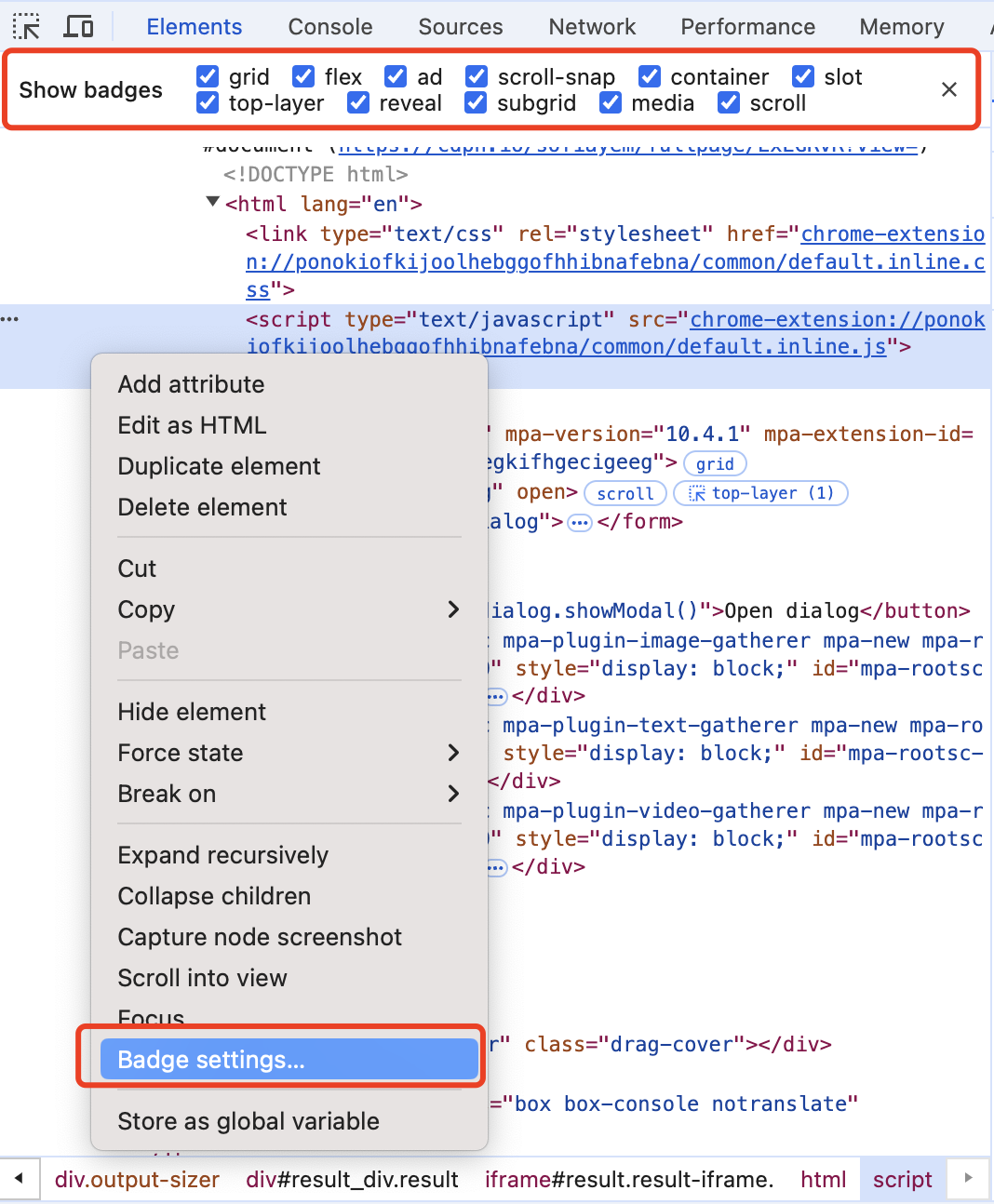Choose Duplicate element in context menu
This screenshot has width=994, height=1204.
point(289,466)
